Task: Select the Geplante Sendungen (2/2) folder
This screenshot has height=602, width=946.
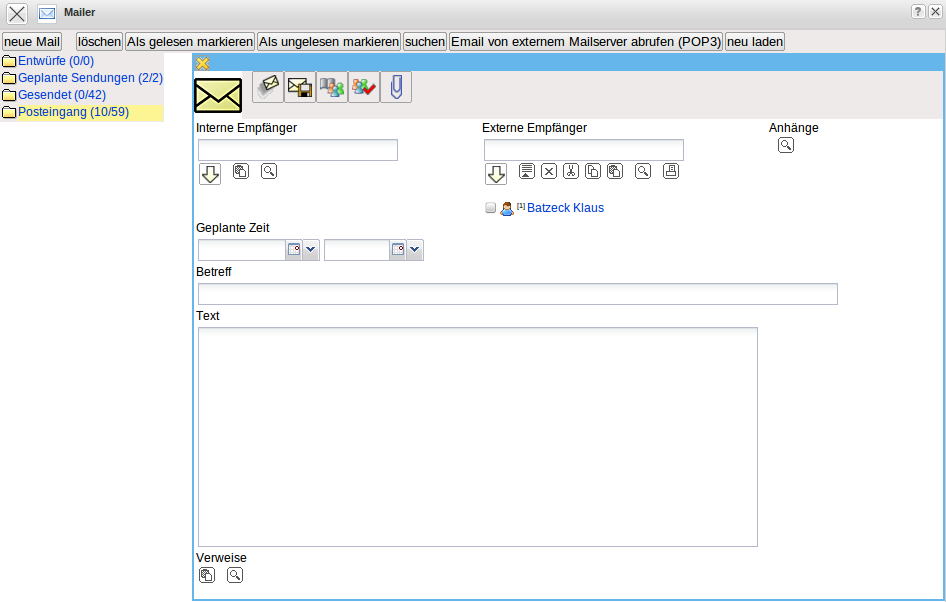Action: 90,78
